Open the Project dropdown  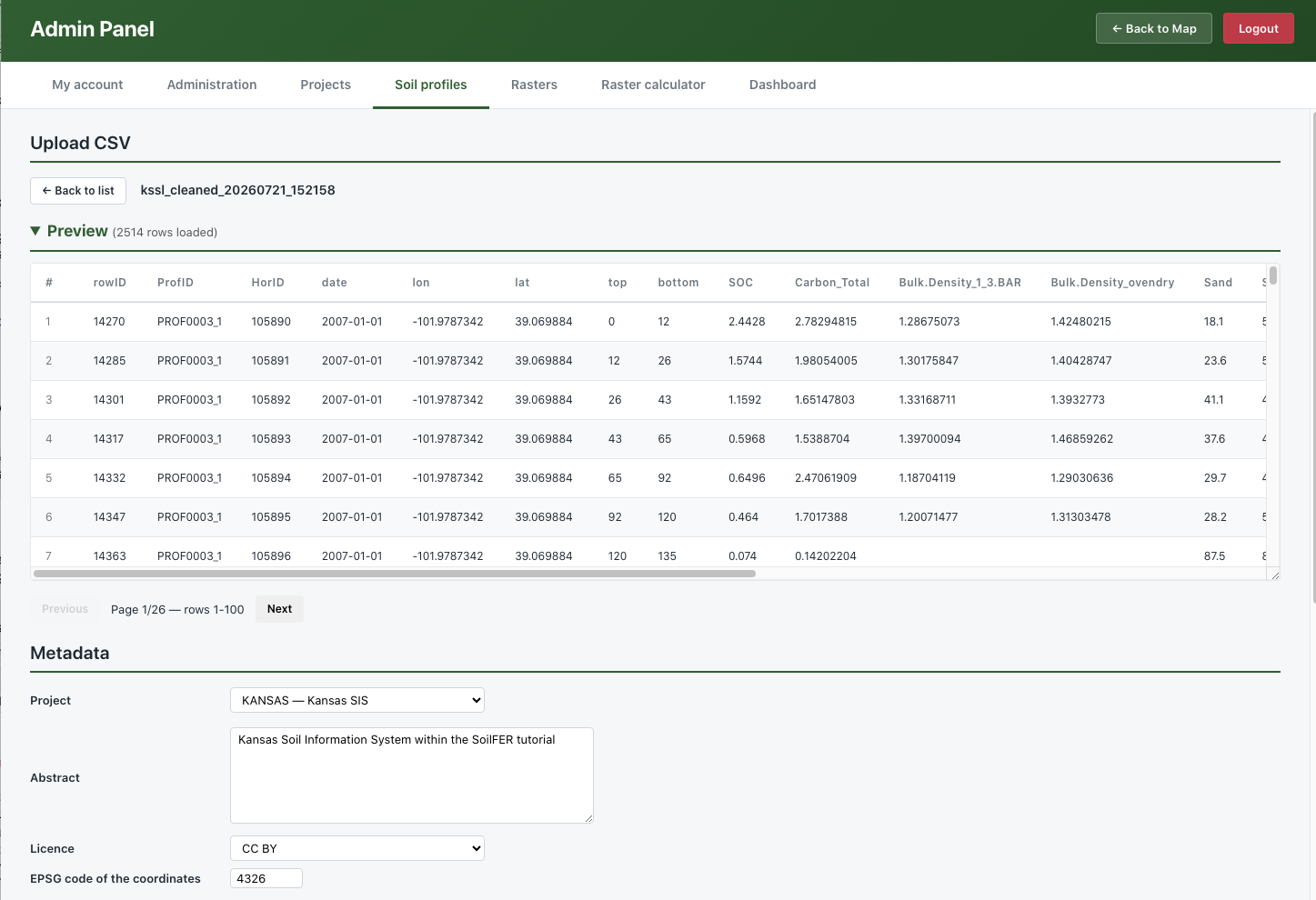tap(357, 700)
